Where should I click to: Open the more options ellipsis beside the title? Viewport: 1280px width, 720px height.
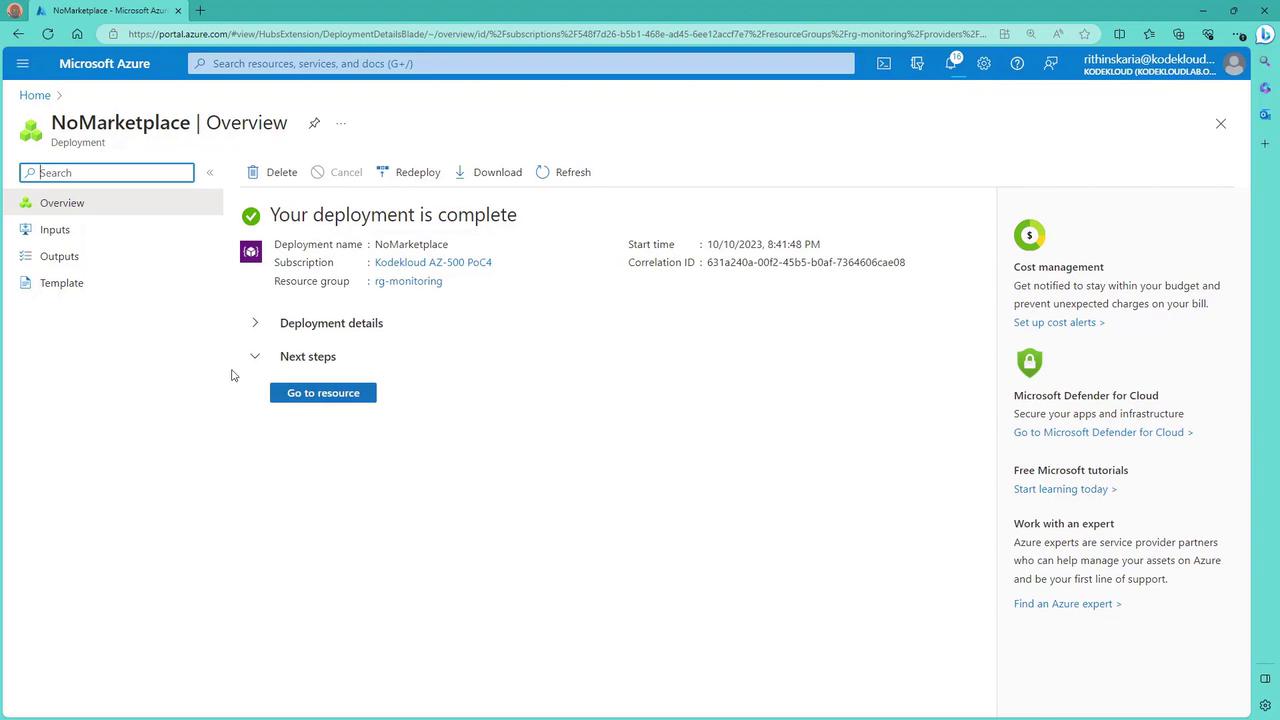pos(341,123)
